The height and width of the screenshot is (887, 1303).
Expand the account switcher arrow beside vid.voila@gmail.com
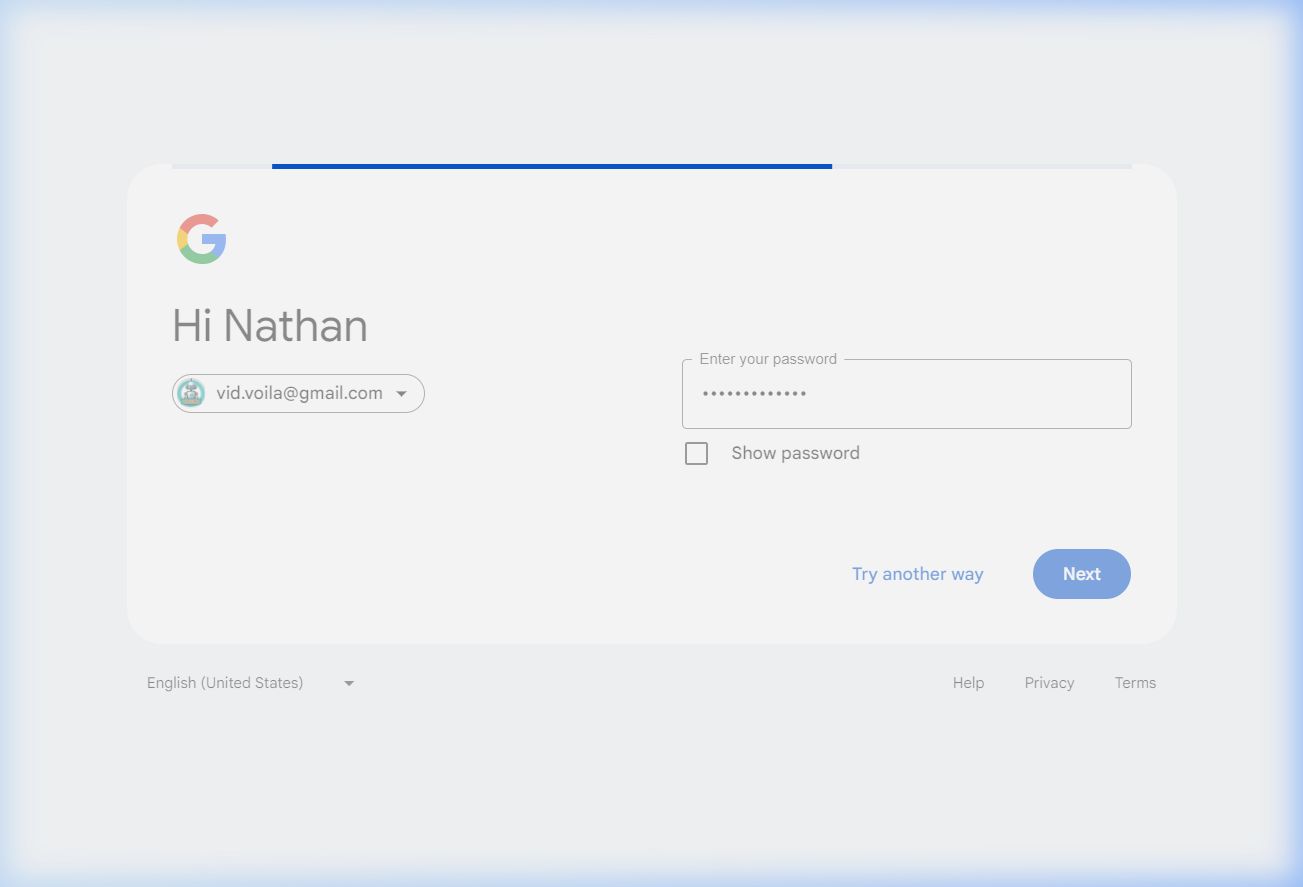[x=402, y=394]
